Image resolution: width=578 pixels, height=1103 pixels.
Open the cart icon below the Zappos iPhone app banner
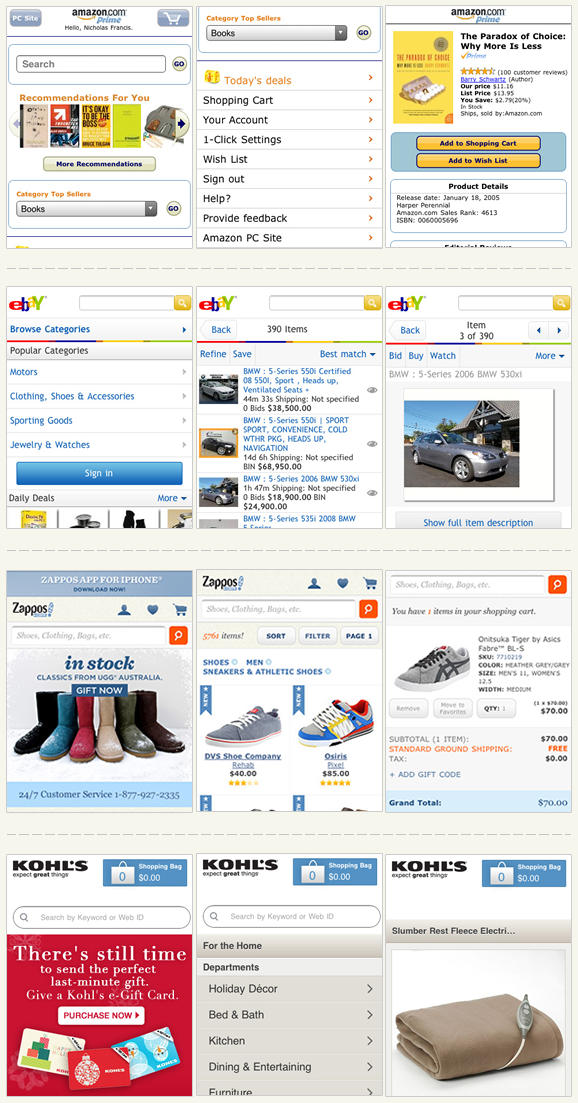coord(180,610)
